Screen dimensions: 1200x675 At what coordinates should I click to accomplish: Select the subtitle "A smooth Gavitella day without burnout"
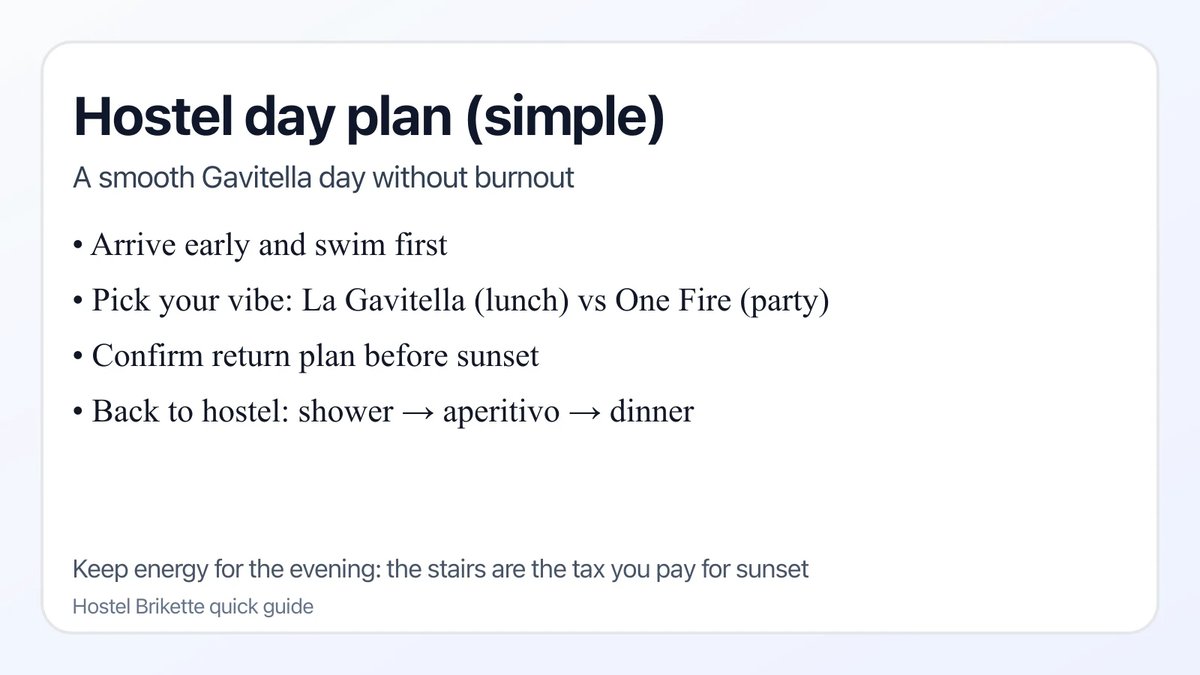[x=323, y=179]
